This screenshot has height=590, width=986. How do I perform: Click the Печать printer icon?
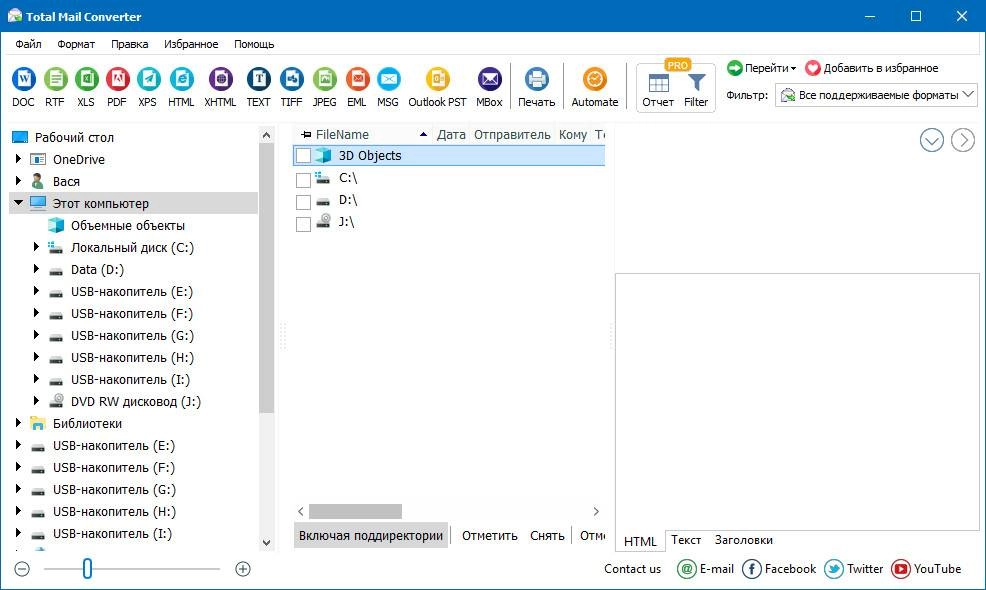[536, 79]
